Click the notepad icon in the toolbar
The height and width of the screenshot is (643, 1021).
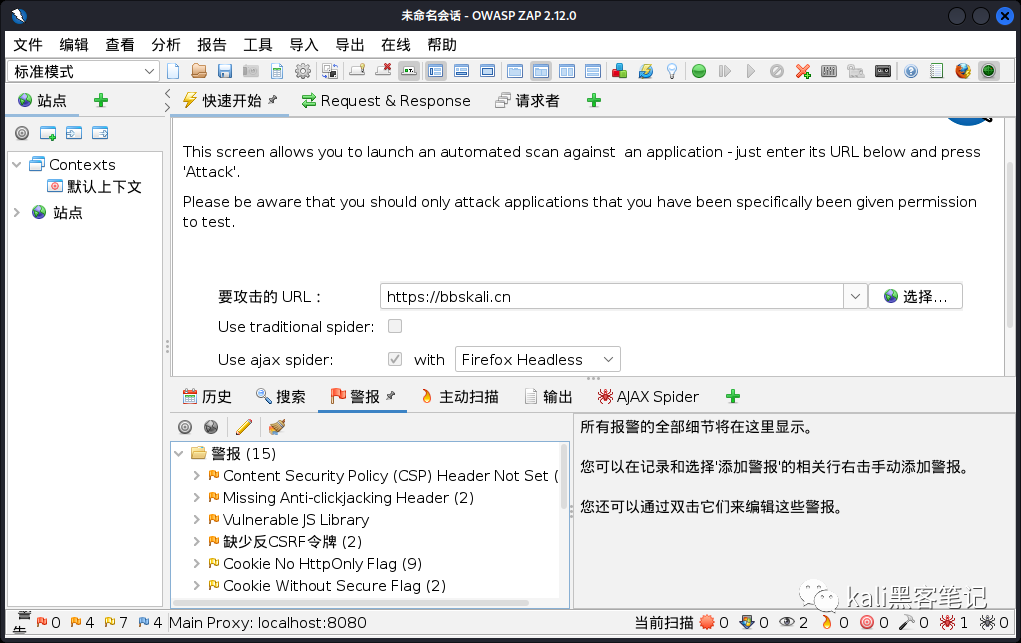click(x=936, y=71)
